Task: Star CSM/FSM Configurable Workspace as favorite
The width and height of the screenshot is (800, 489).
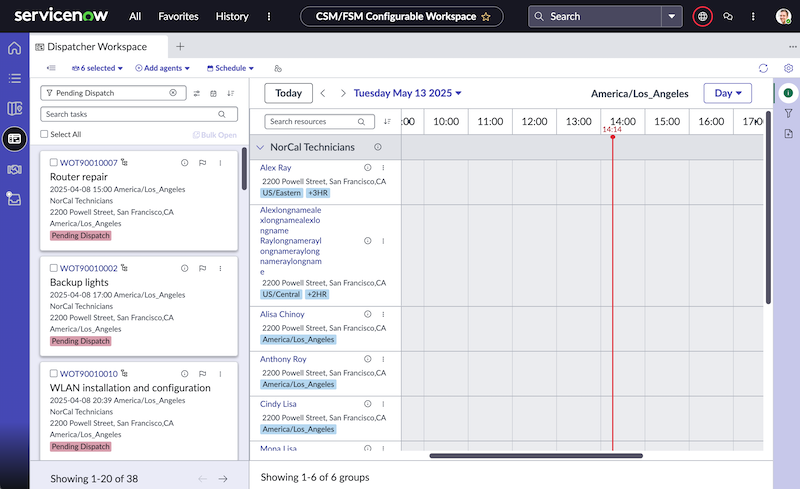Action: tap(486, 17)
